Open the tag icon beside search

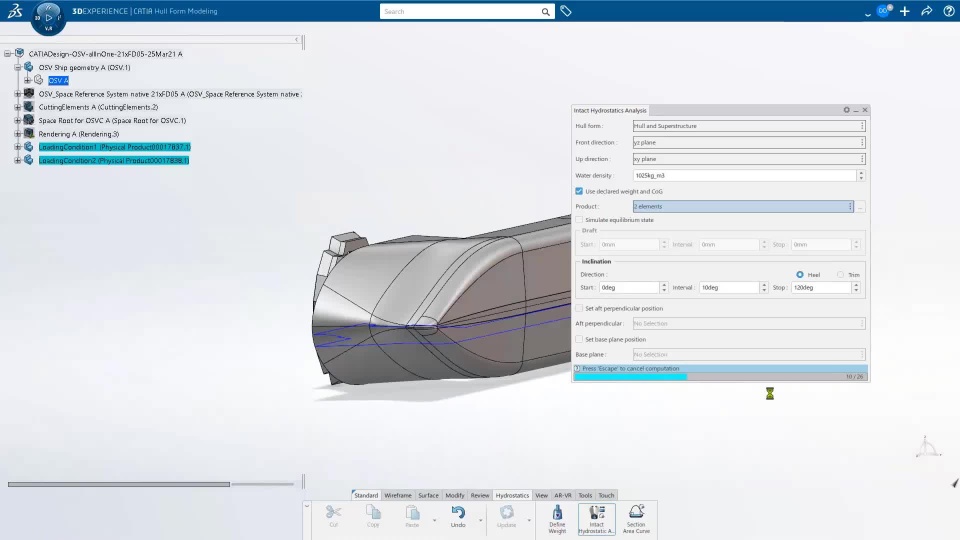pyautogui.click(x=566, y=11)
